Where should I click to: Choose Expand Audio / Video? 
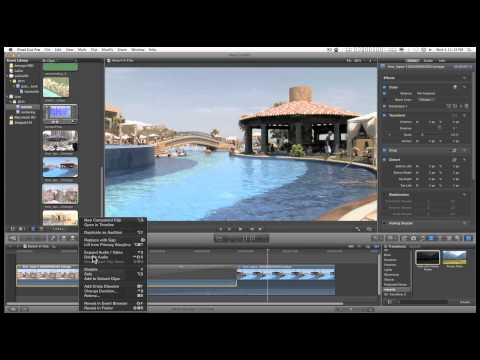[113, 252]
